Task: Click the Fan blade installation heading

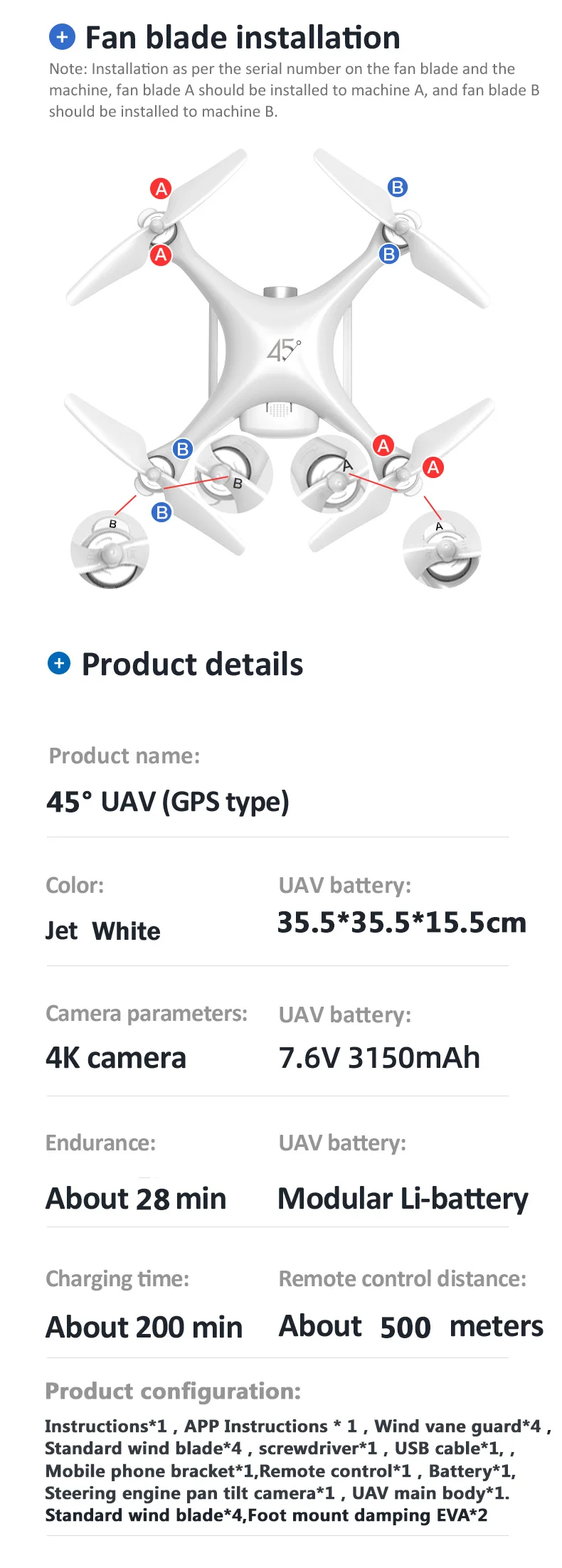Action: [x=243, y=38]
